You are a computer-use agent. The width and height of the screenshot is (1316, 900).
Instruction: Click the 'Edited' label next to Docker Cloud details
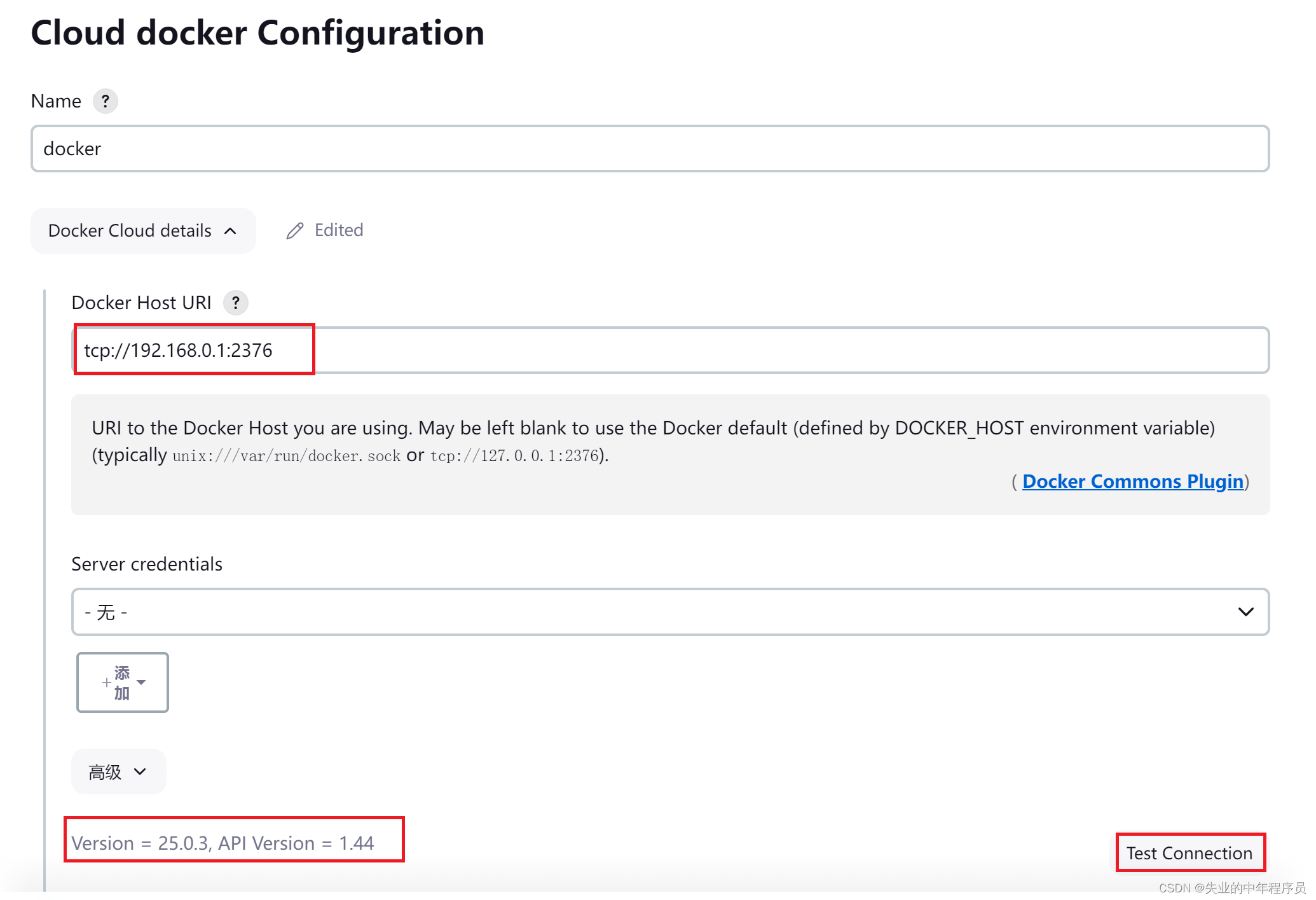[338, 230]
